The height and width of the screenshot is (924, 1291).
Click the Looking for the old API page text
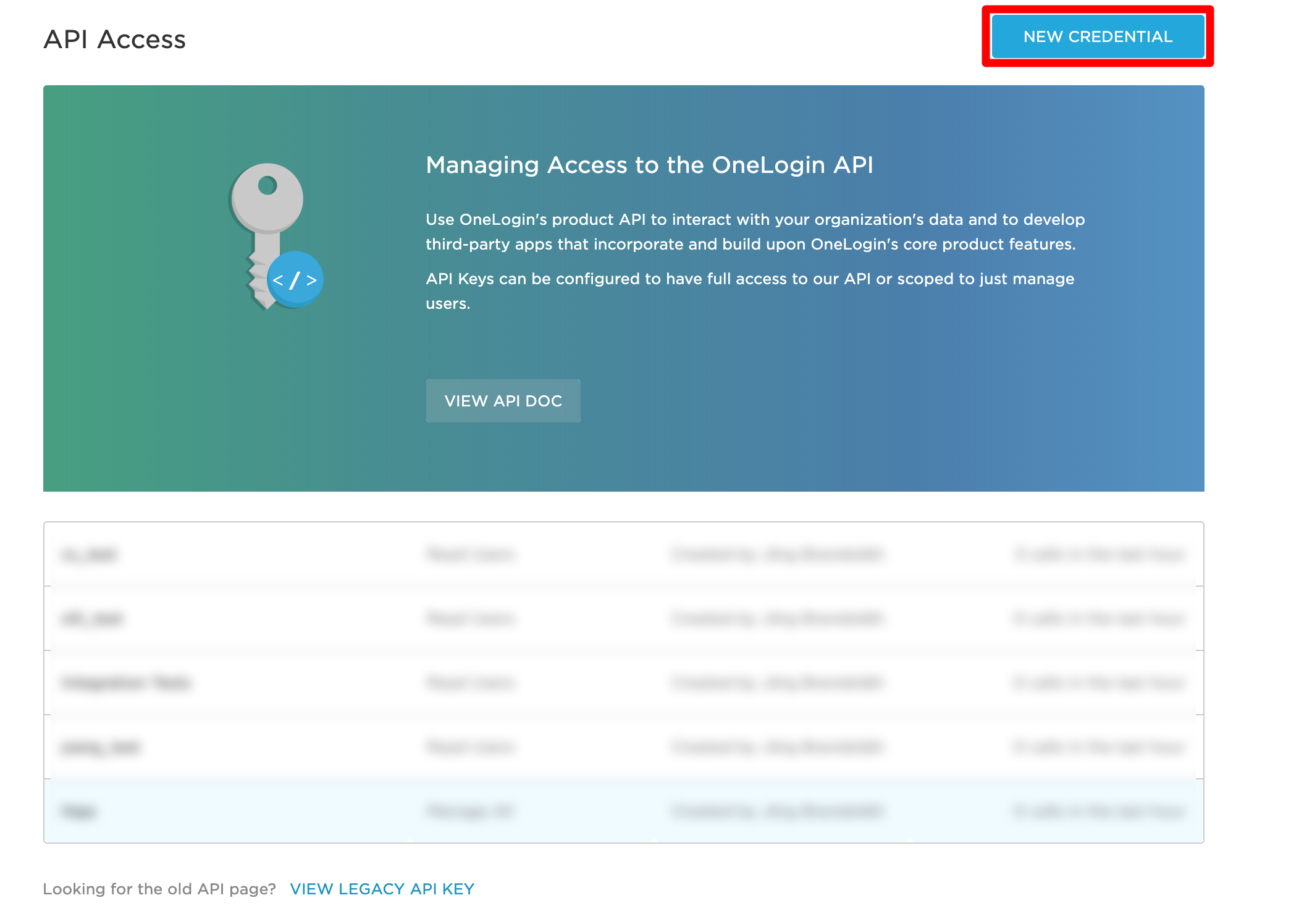(x=159, y=889)
